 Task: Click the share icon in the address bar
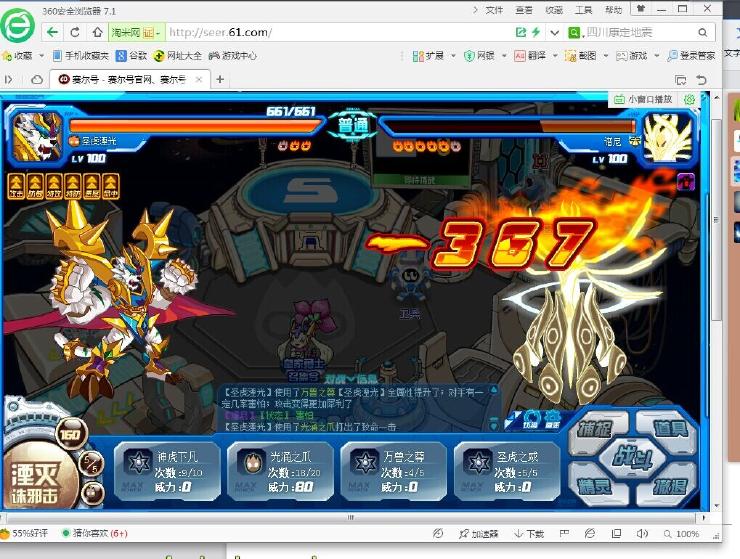521,32
